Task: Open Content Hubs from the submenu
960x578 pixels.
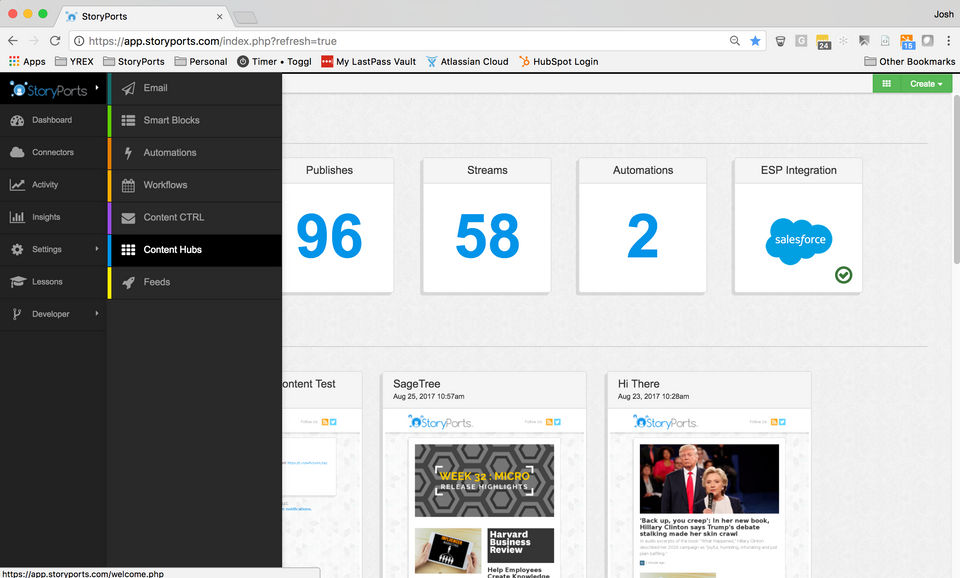Action: 195,250
